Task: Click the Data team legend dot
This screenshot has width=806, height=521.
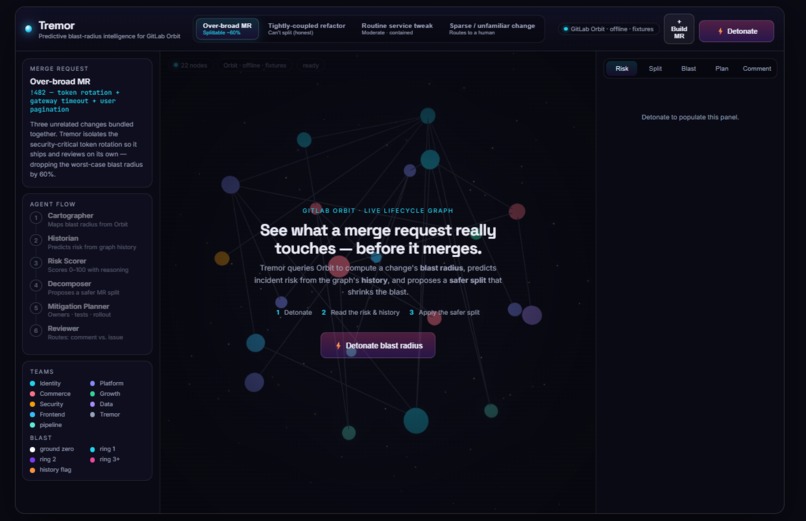Action: [93, 404]
